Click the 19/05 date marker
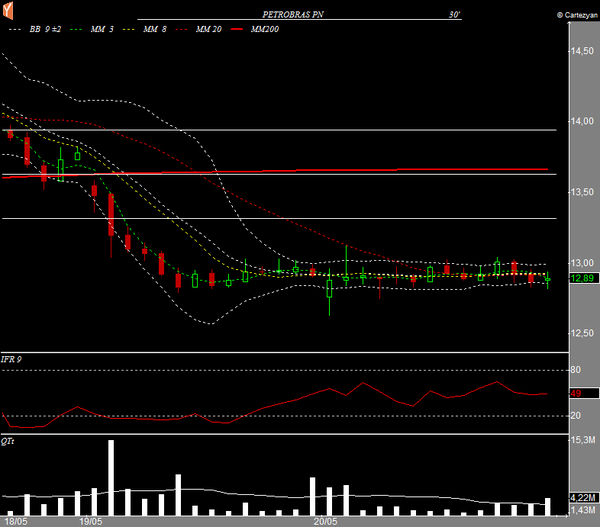 [x=90, y=521]
